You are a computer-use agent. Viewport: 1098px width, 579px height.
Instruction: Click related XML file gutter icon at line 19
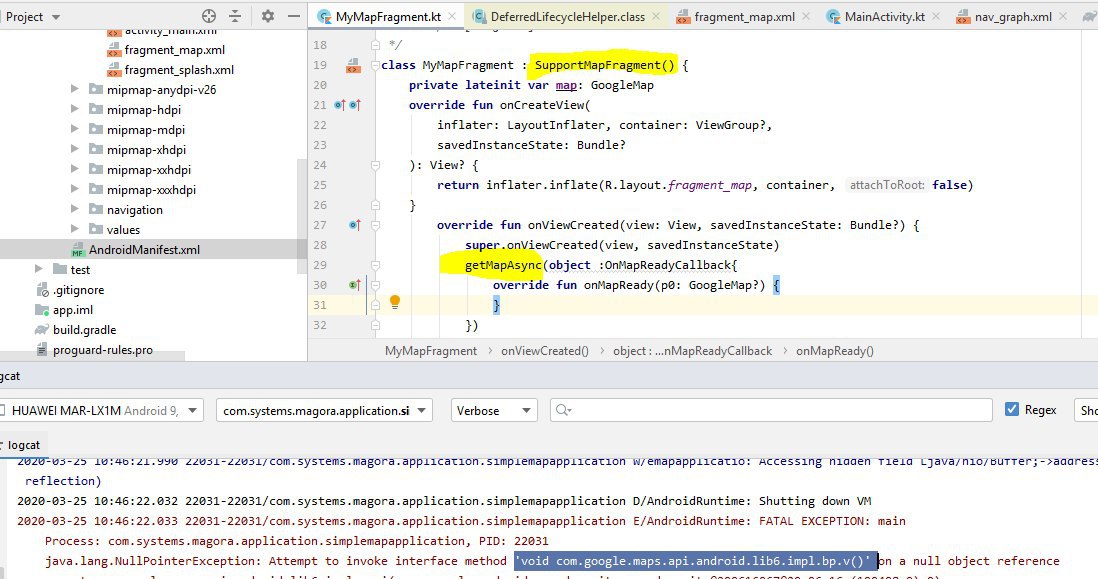354,66
